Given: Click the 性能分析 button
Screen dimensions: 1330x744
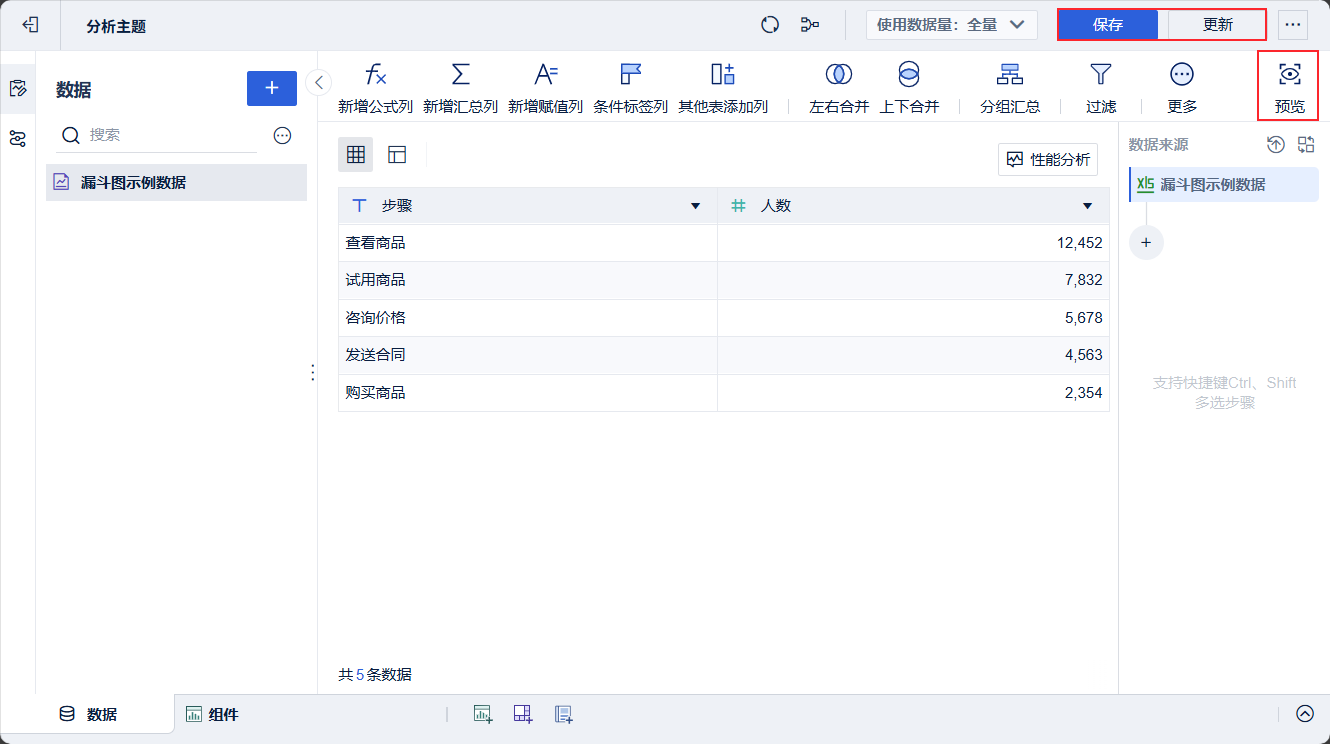Looking at the screenshot, I should pyautogui.click(x=1048, y=159).
